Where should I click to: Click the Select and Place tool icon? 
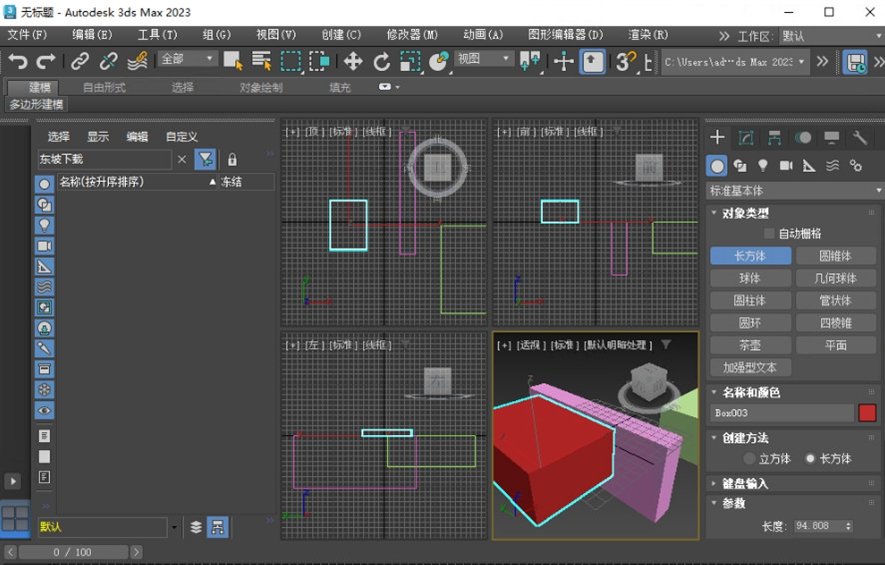439,61
